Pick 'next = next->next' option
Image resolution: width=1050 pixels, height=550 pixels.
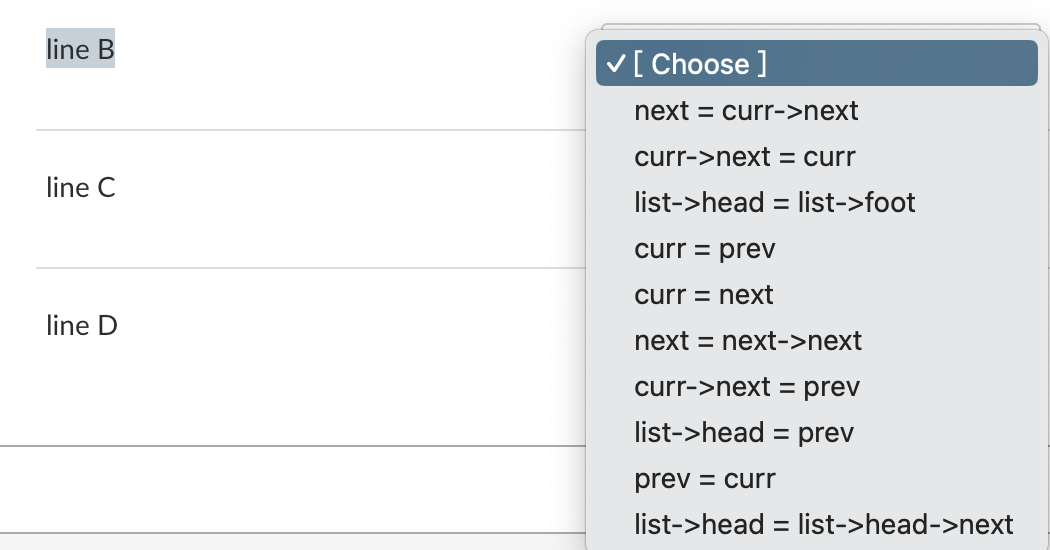(816, 341)
